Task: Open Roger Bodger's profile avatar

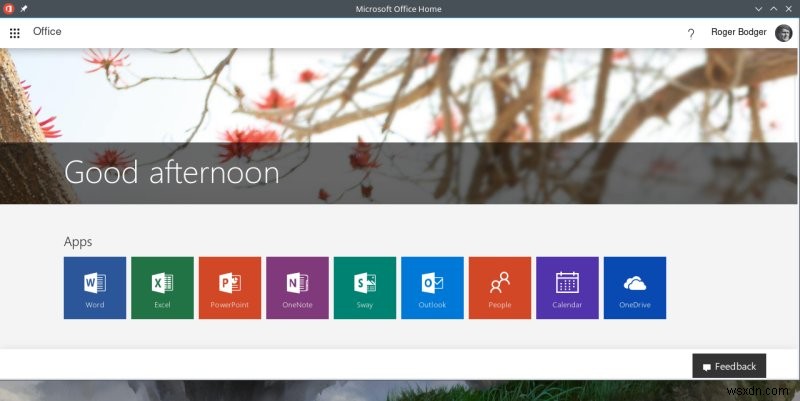Action: click(784, 33)
